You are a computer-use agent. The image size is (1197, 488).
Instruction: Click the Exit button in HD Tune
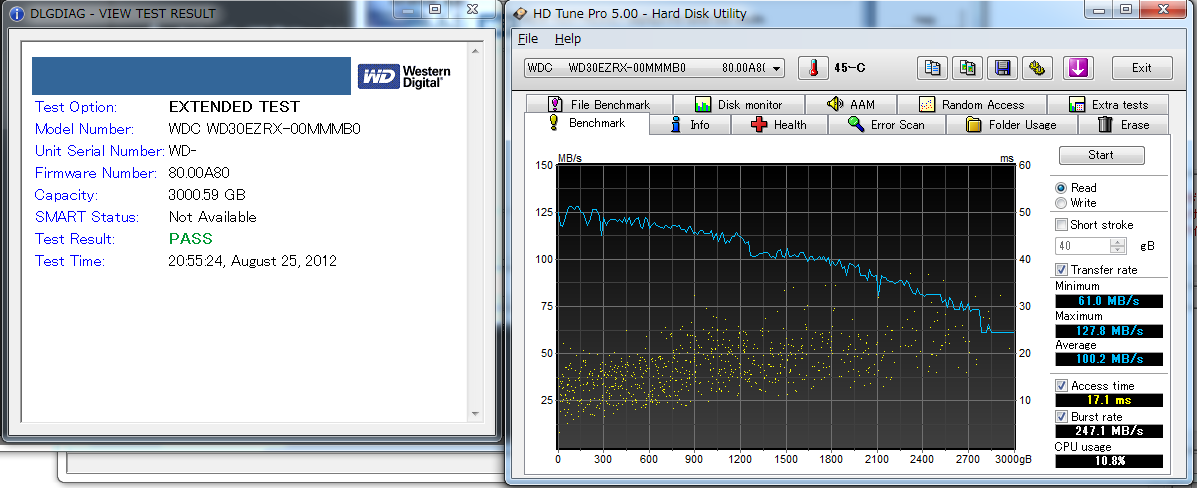(1141, 68)
